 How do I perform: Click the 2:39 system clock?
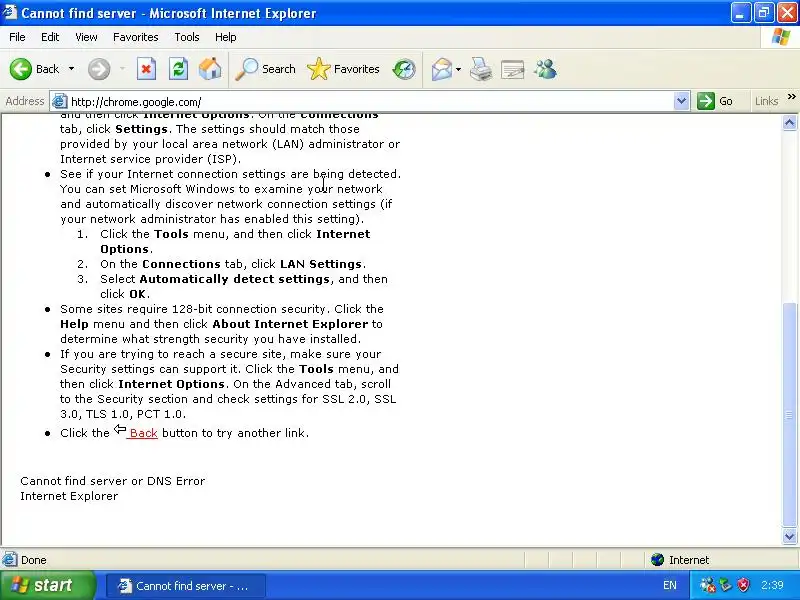point(772,585)
